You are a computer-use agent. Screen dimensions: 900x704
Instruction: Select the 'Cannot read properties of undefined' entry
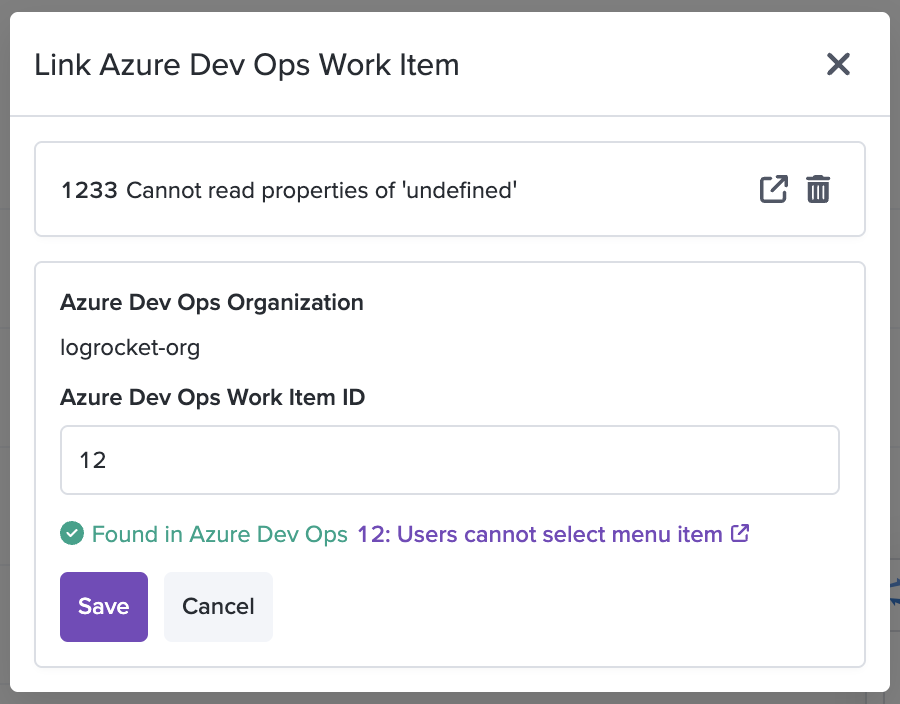pos(321,190)
